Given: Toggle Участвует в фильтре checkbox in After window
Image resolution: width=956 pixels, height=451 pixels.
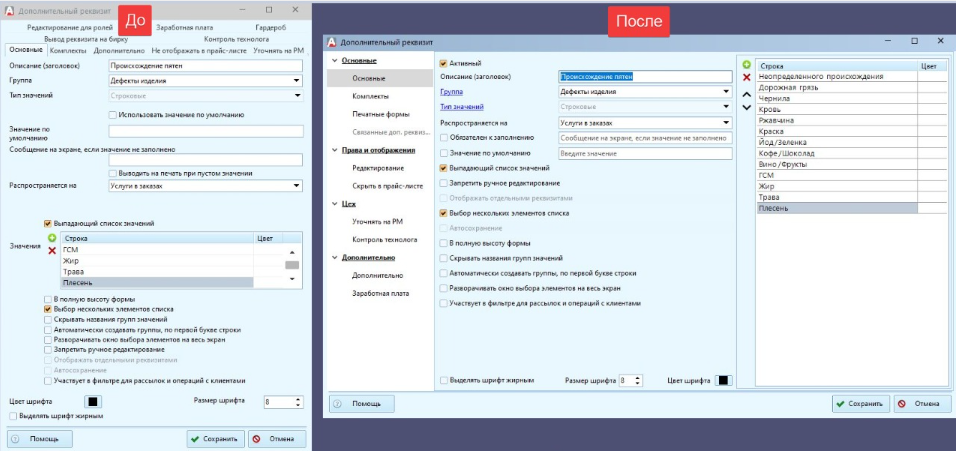Looking at the screenshot, I should coord(443,303).
